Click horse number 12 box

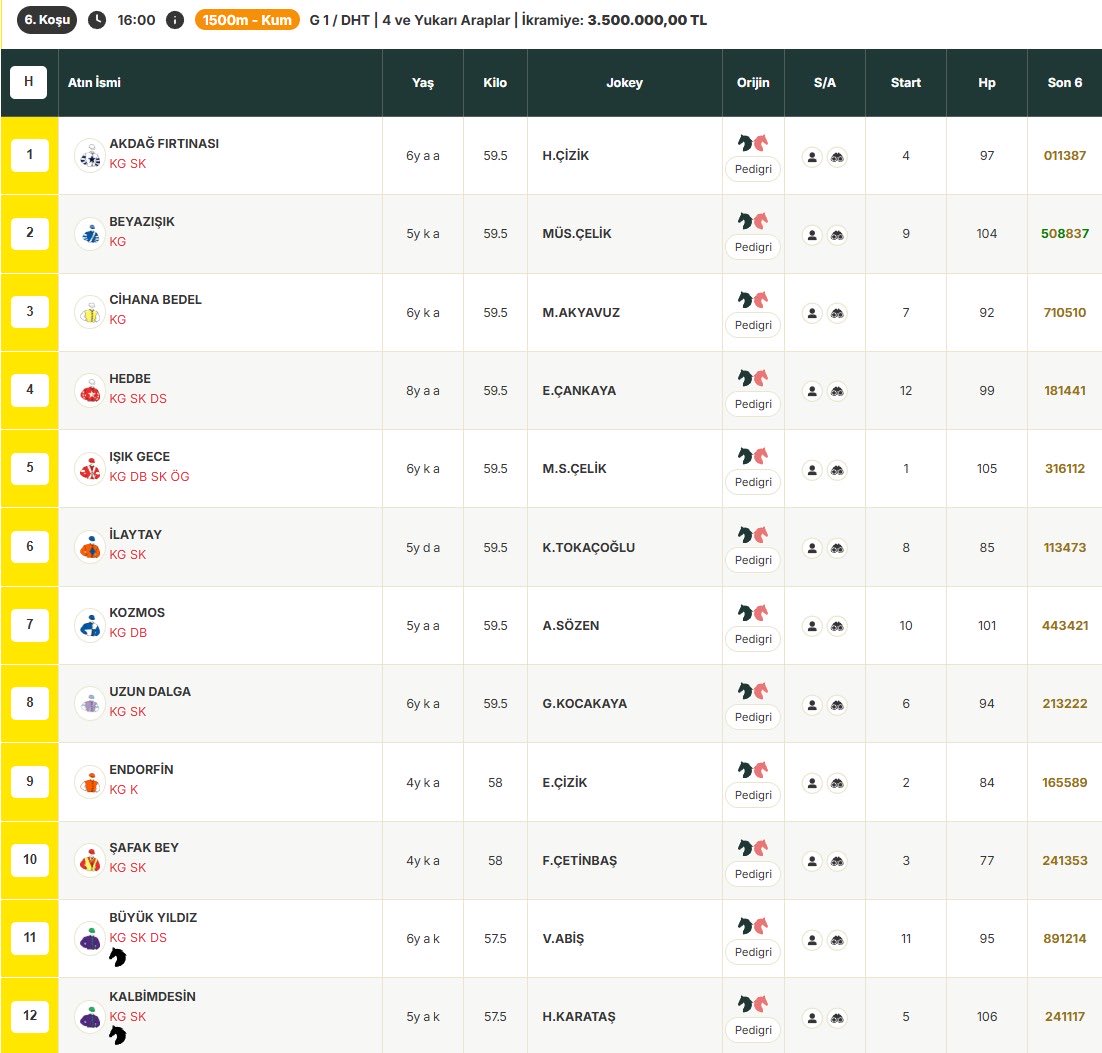coord(30,1016)
